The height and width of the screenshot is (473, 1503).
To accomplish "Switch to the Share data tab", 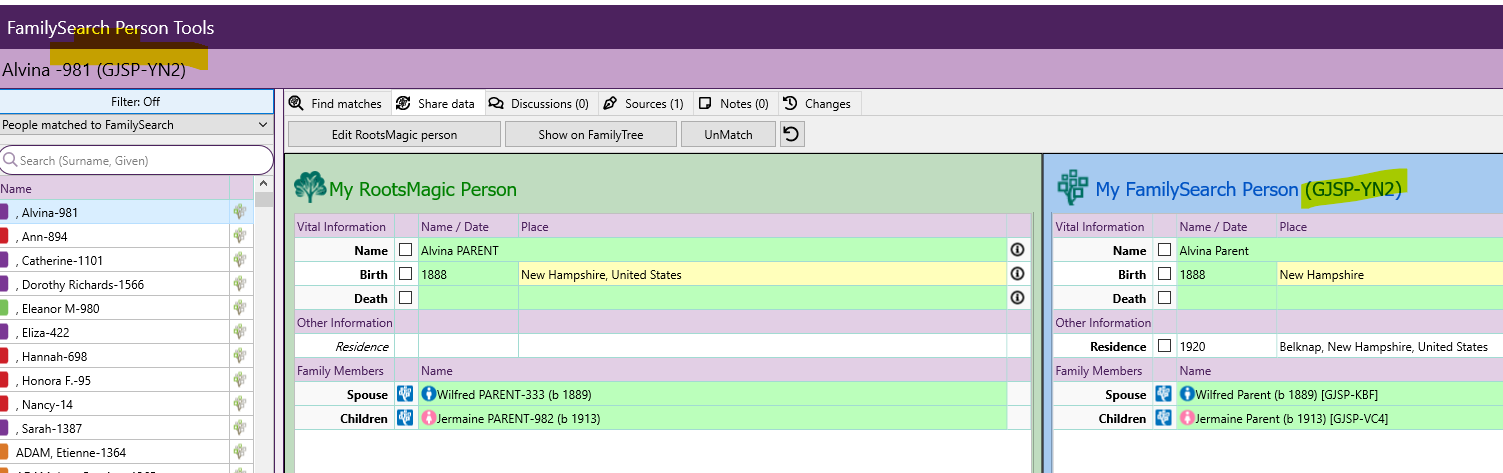I will [436, 103].
